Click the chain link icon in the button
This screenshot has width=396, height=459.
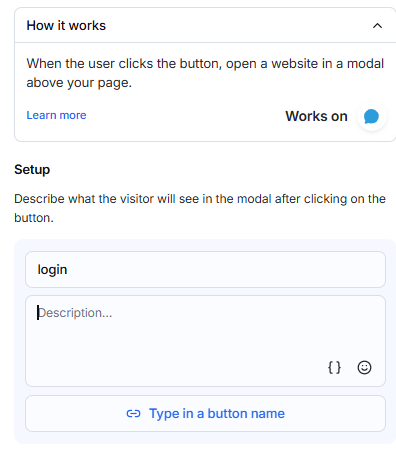(x=133, y=414)
